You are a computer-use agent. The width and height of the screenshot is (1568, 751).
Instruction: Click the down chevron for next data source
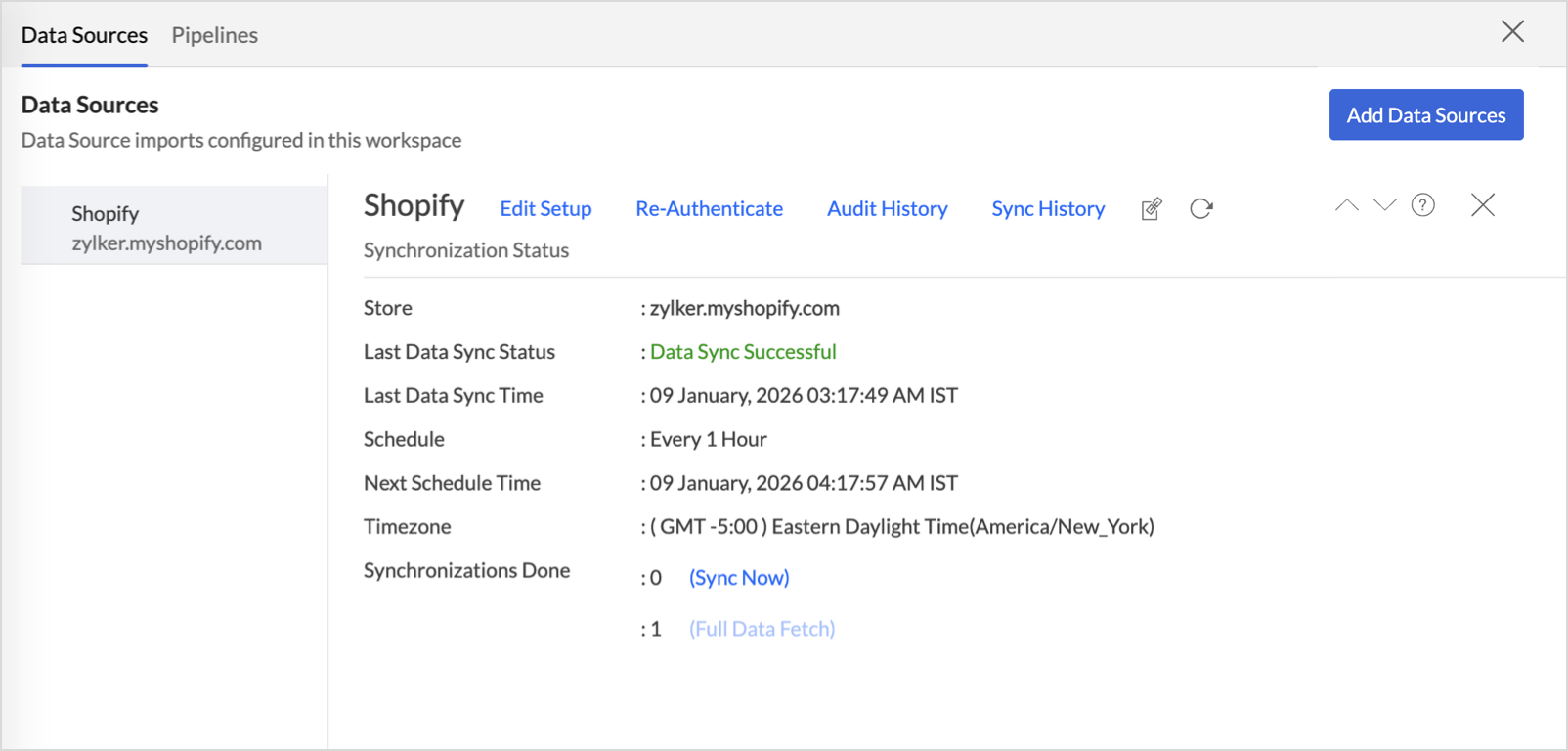point(1384,205)
